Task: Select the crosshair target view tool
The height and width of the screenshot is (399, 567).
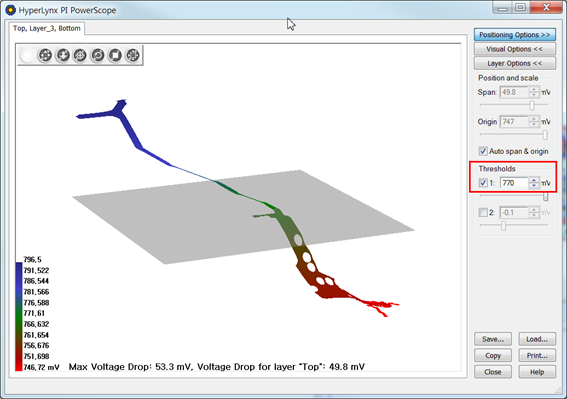Action: tap(80, 55)
